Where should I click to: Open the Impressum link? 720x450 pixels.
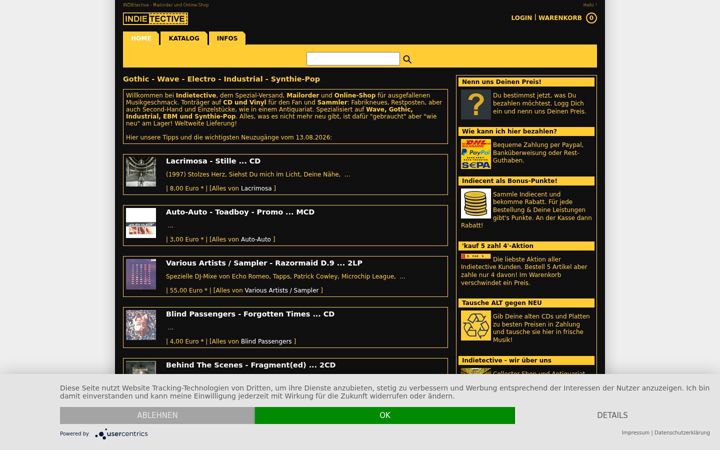click(636, 433)
